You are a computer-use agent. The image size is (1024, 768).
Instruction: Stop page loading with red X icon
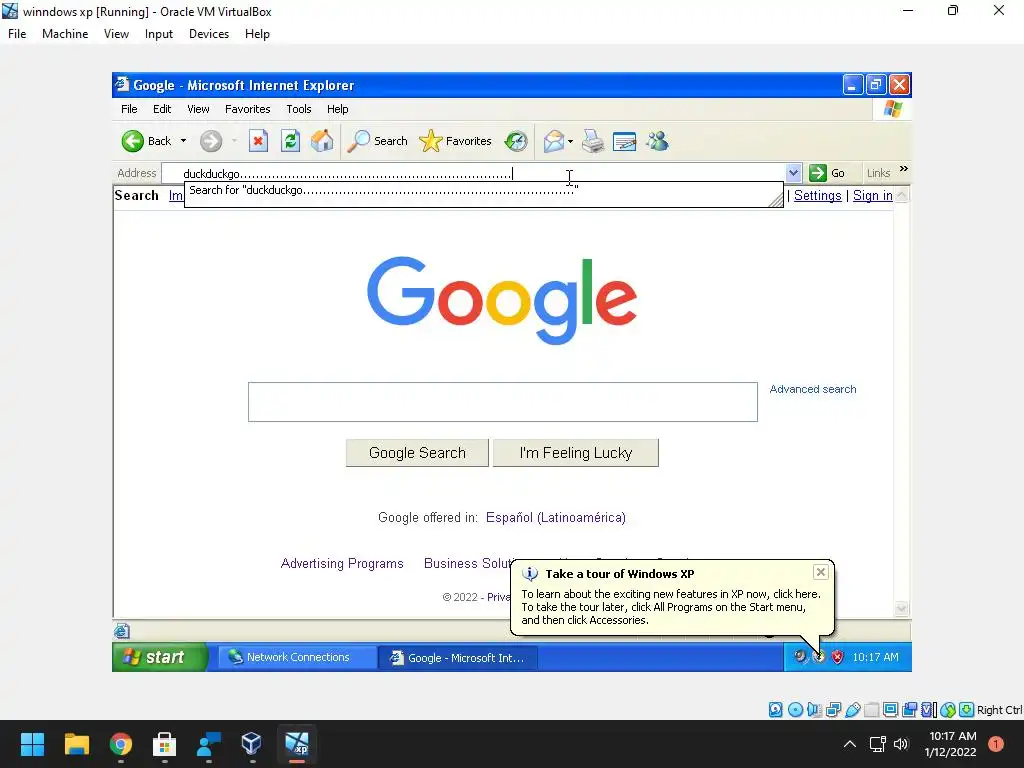259,141
